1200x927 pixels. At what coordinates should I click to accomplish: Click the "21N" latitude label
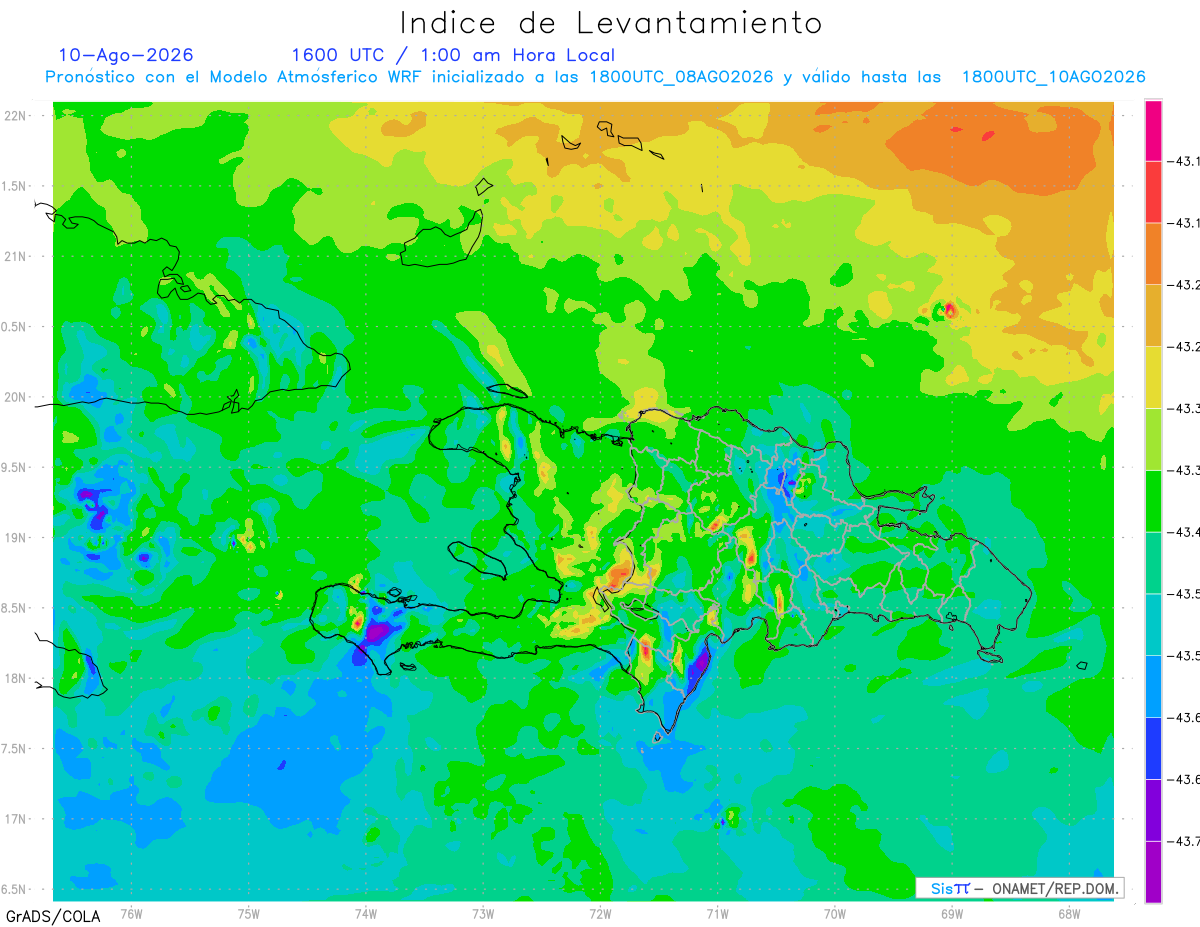(15, 256)
